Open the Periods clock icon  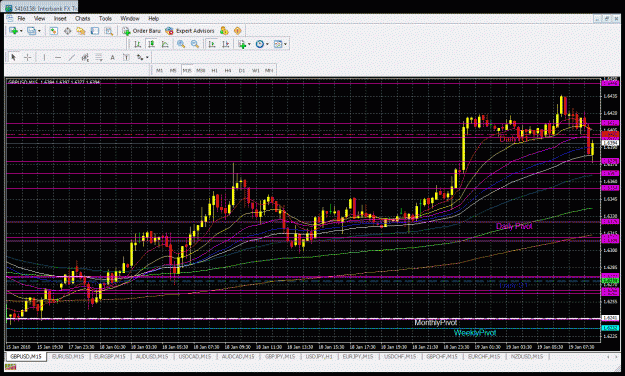(x=260, y=44)
